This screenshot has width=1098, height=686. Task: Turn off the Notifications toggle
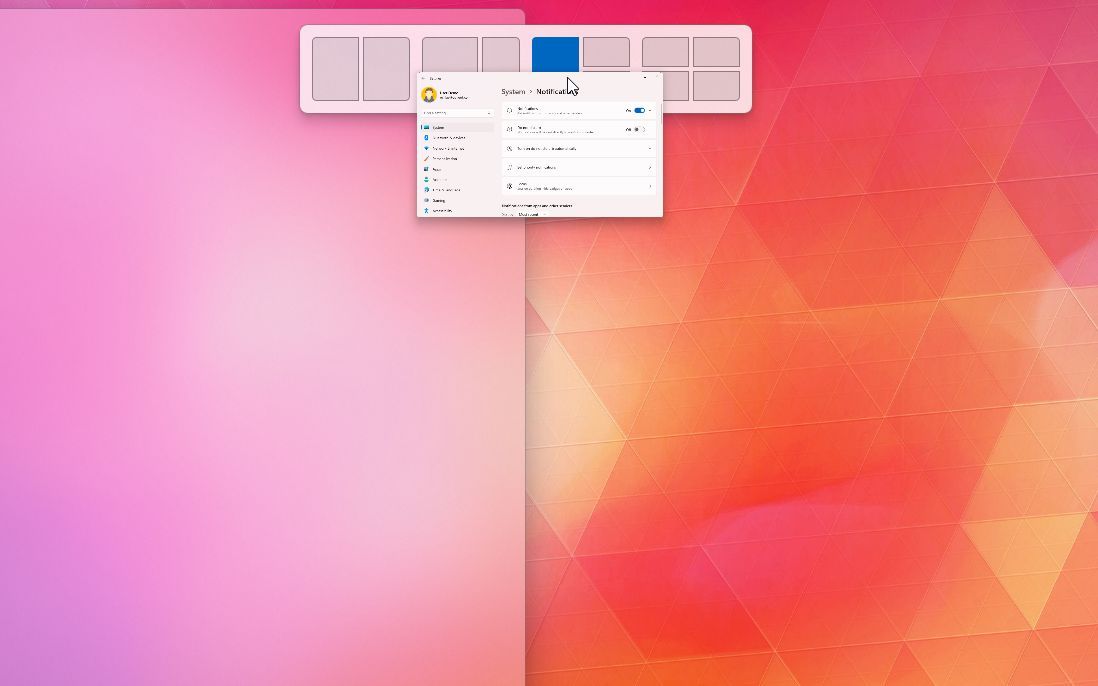click(x=639, y=110)
